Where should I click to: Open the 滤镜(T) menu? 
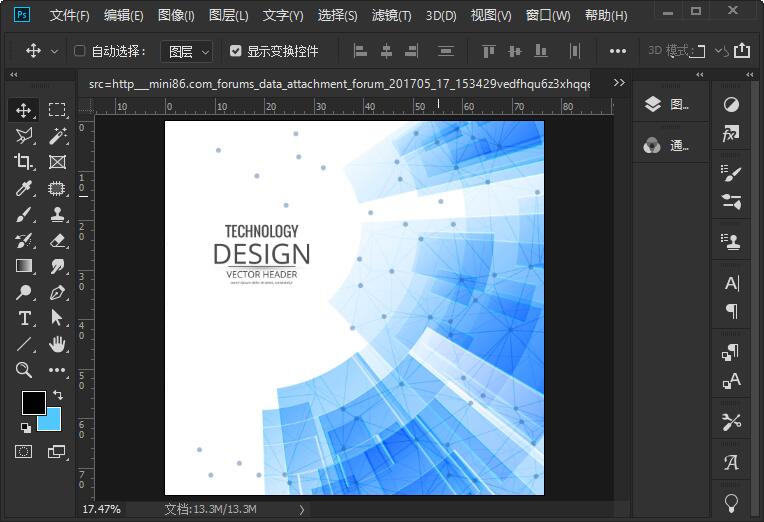(x=391, y=16)
